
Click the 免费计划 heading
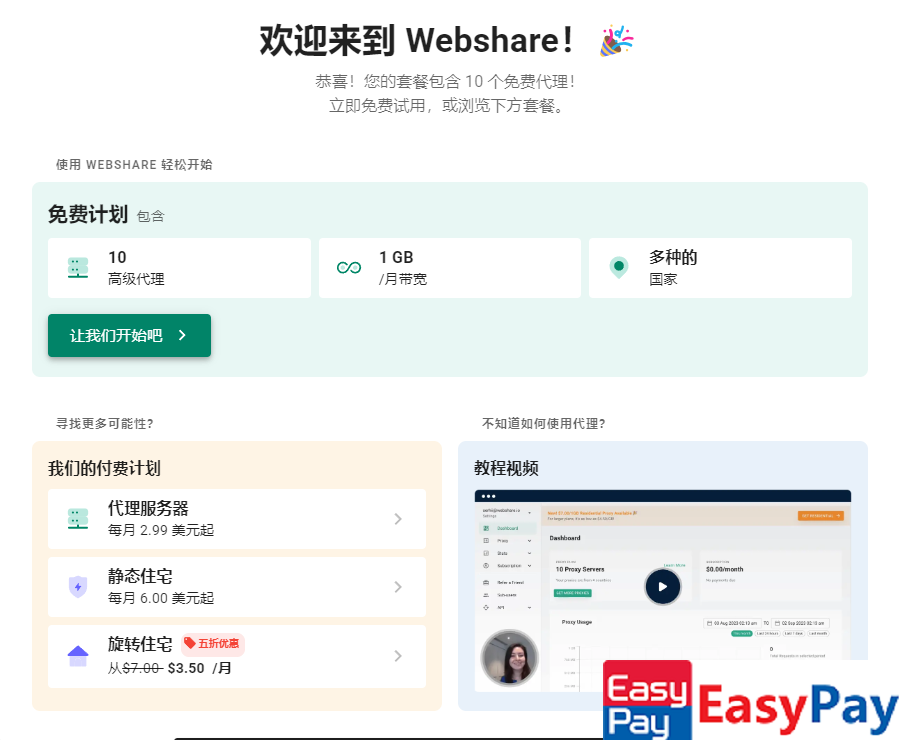point(88,214)
